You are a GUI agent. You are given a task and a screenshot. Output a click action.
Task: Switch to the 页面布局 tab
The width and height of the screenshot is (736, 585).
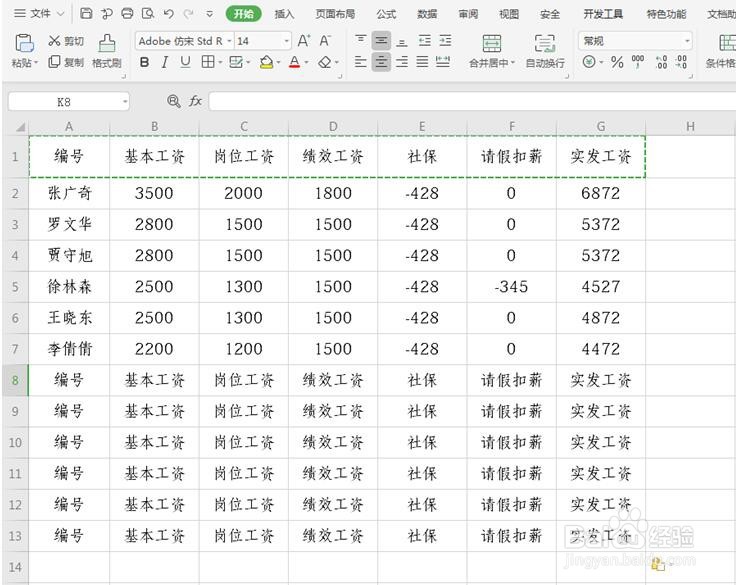click(x=335, y=14)
